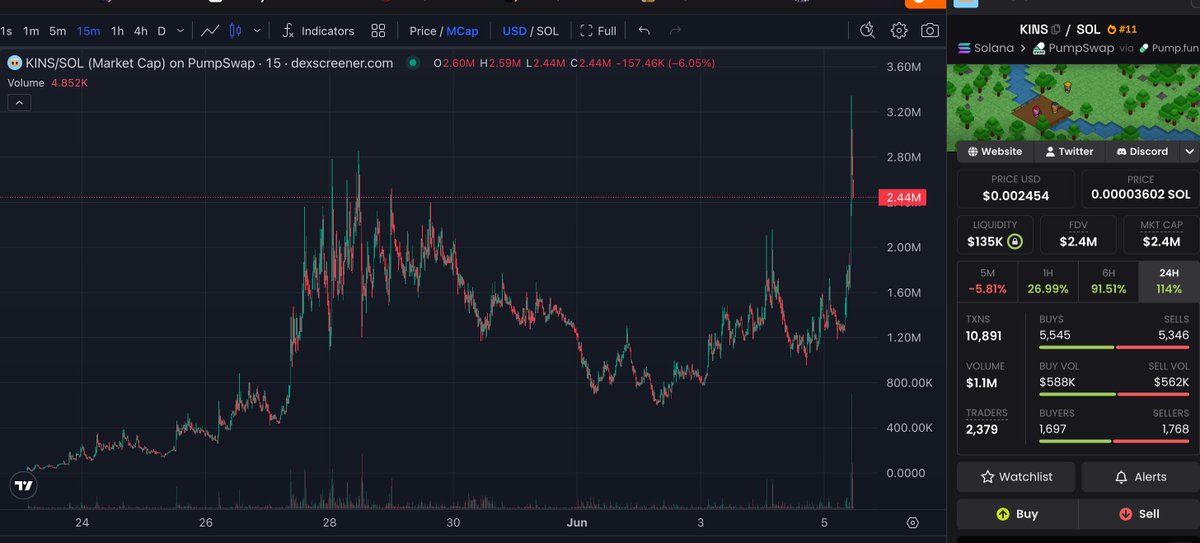Open the Indicators menu
1200x543 pixels.
click(x=318, y=31)
